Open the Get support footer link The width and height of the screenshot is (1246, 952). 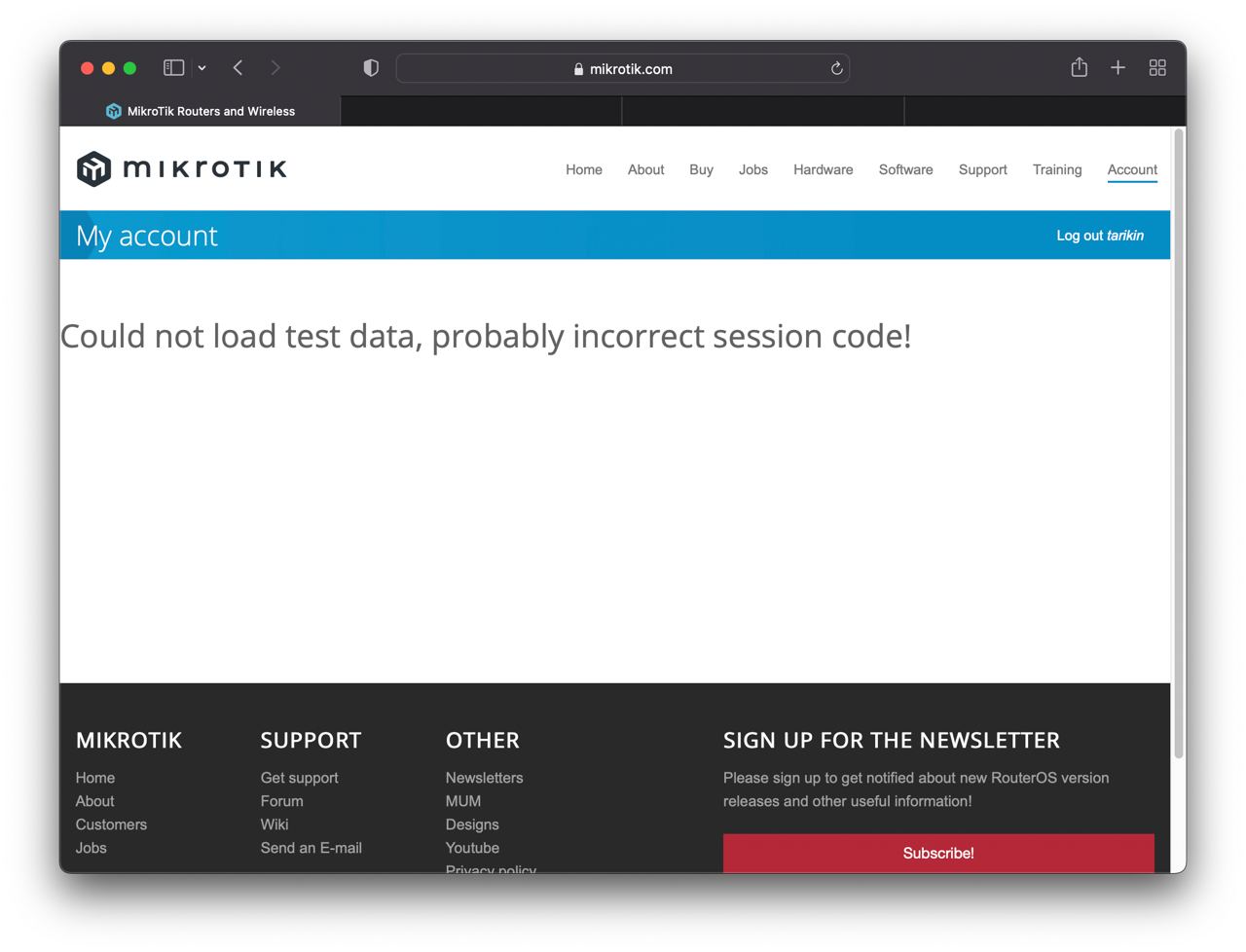[300, 778]
